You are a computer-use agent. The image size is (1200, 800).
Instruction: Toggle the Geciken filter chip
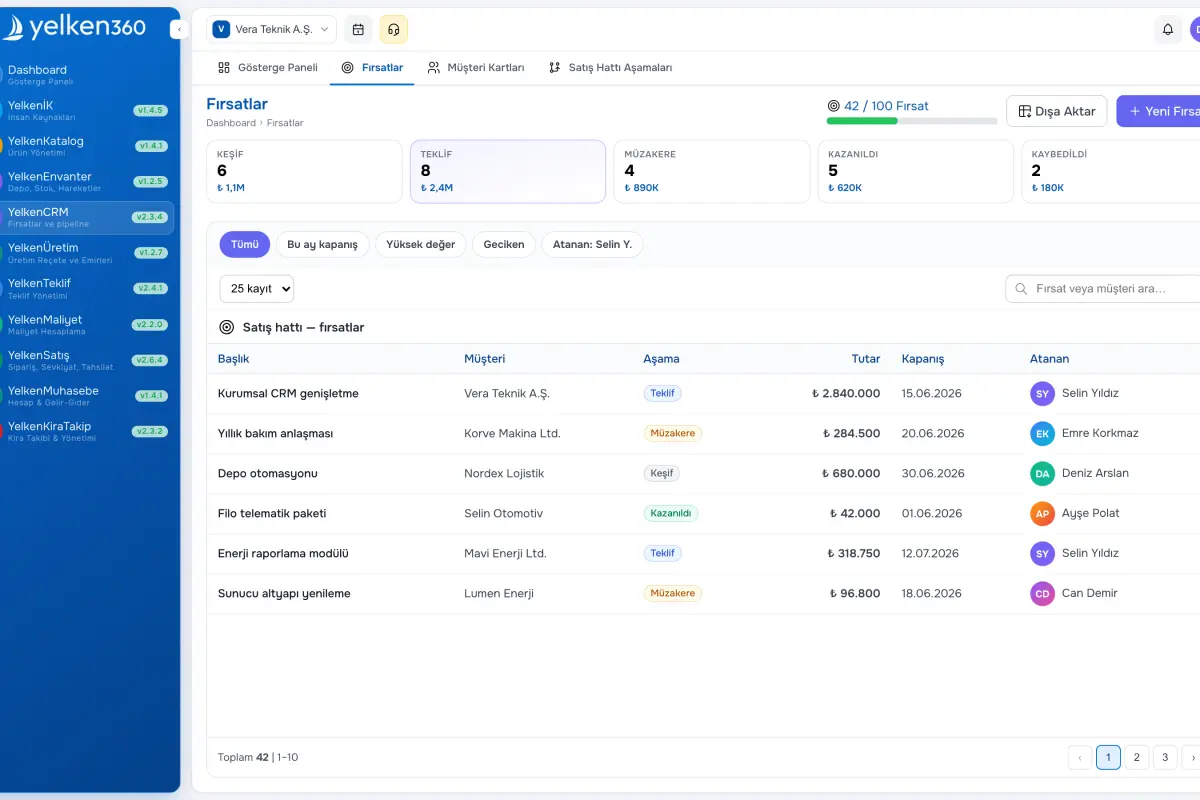point(504,244)
